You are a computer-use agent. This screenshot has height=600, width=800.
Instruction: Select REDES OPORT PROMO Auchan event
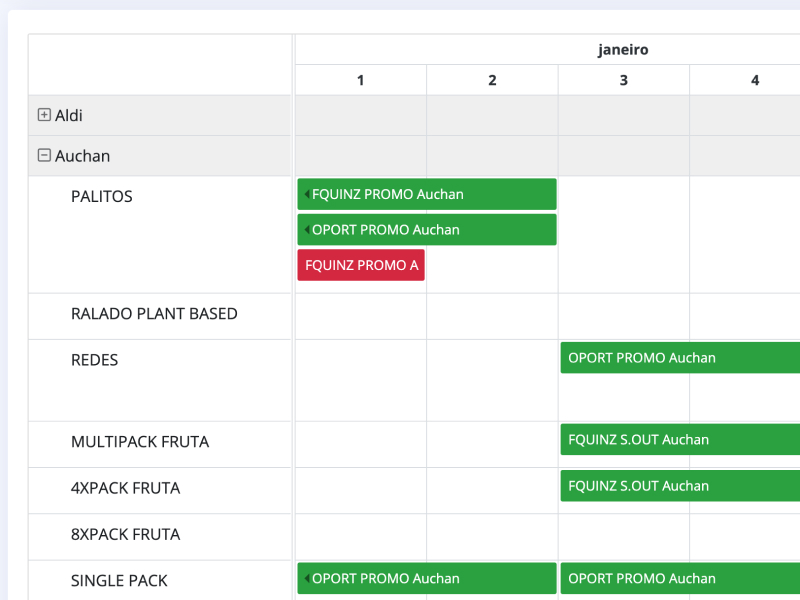(x=680, y=357)
